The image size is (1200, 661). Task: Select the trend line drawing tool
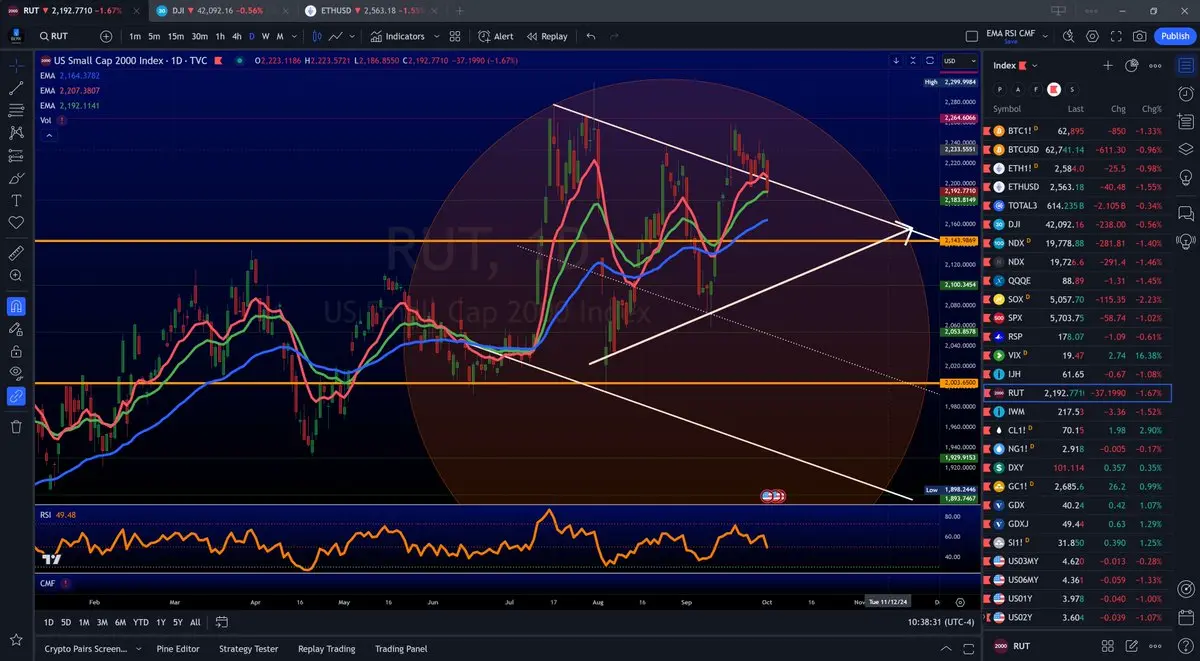pyautogui.click(x=16, y=88)
